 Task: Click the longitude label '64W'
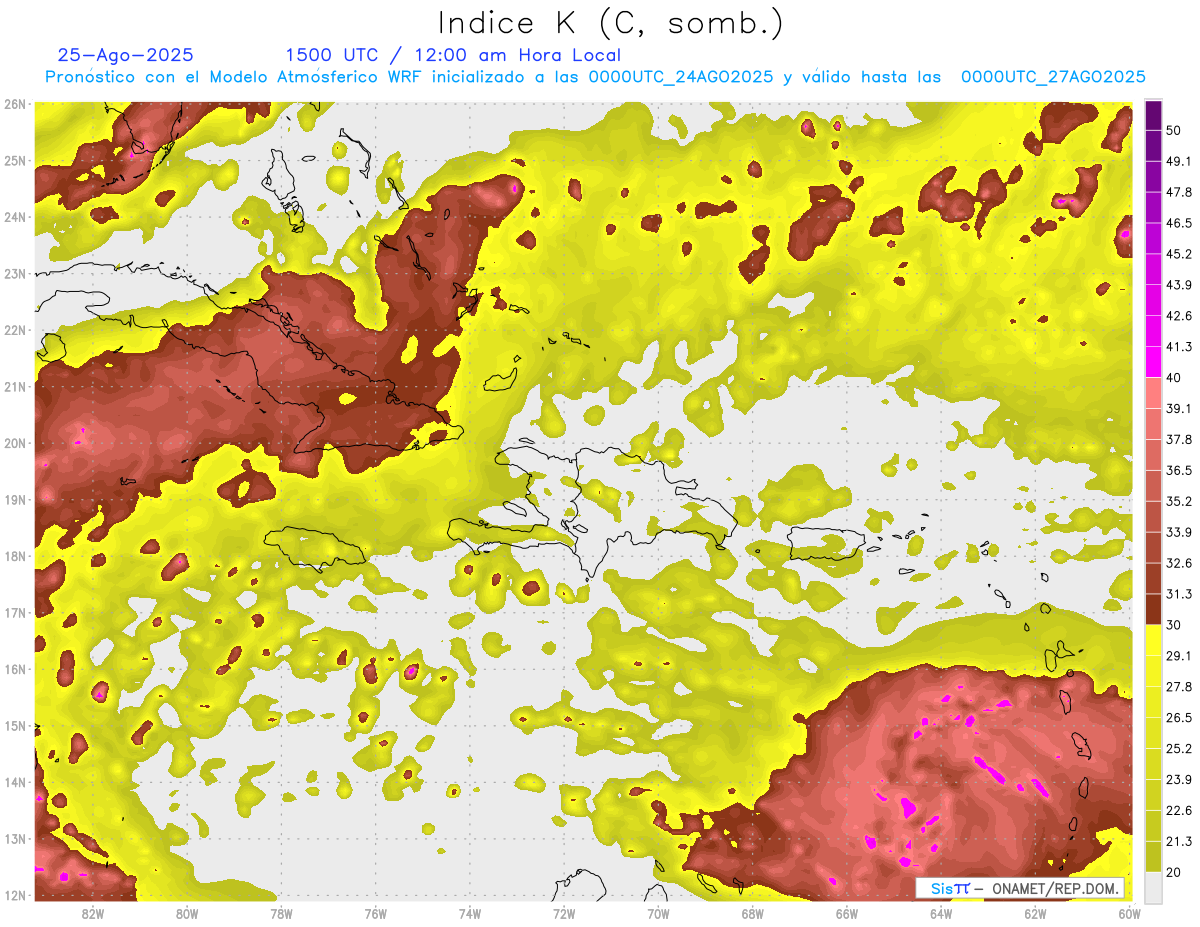point(940,913)
